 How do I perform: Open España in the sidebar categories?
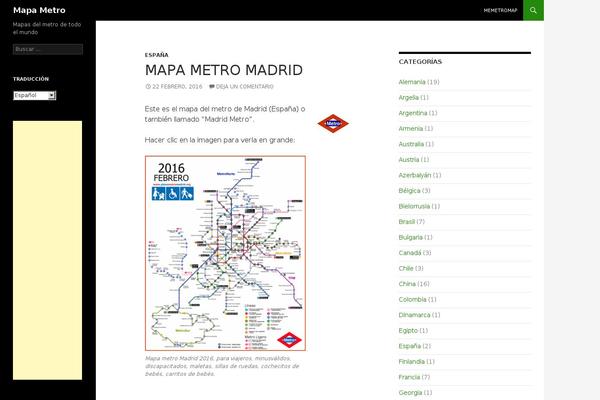[x=409, y=346]
